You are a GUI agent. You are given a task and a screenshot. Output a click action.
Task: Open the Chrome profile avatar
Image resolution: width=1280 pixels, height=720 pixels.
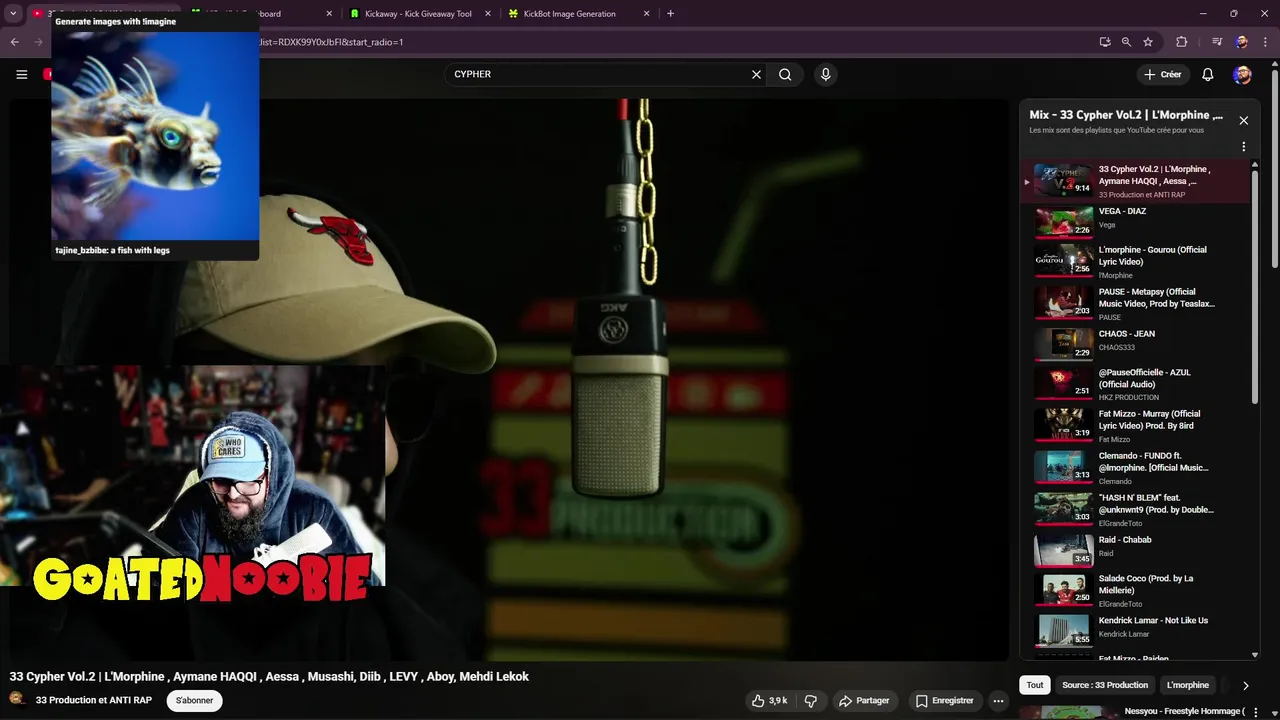point(1241,42)
